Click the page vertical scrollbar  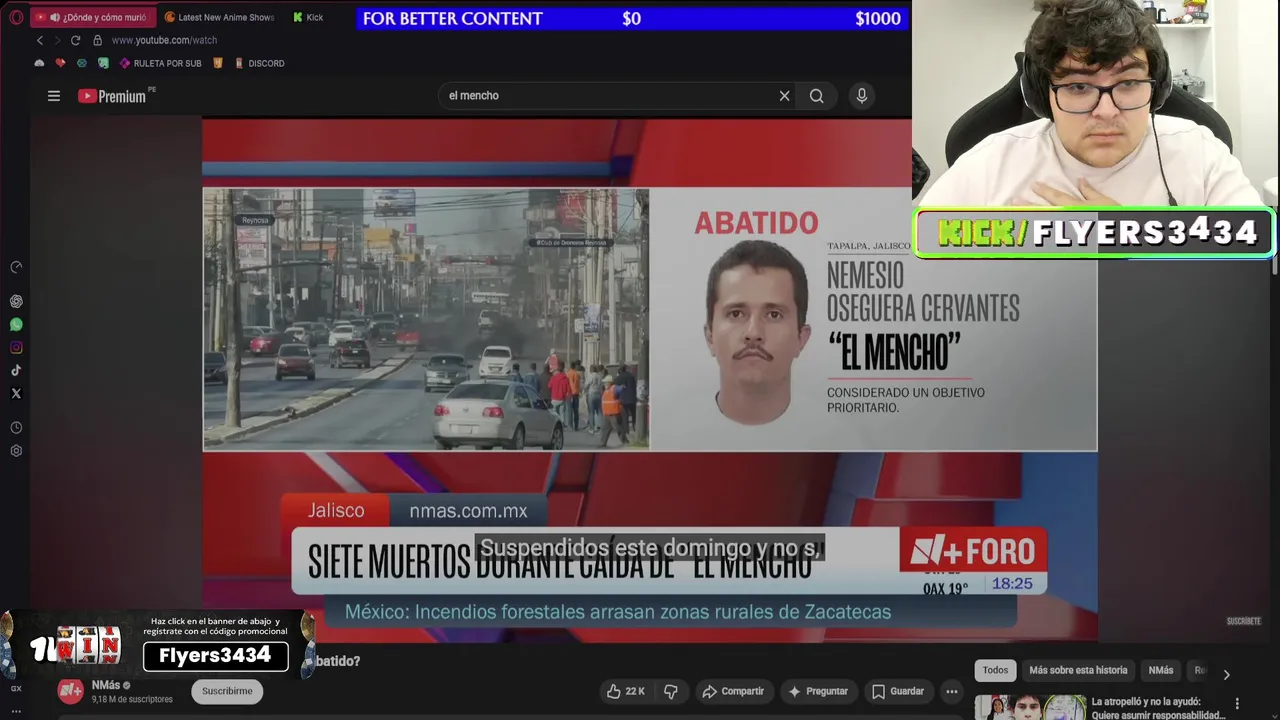[x=1275, y=264]
